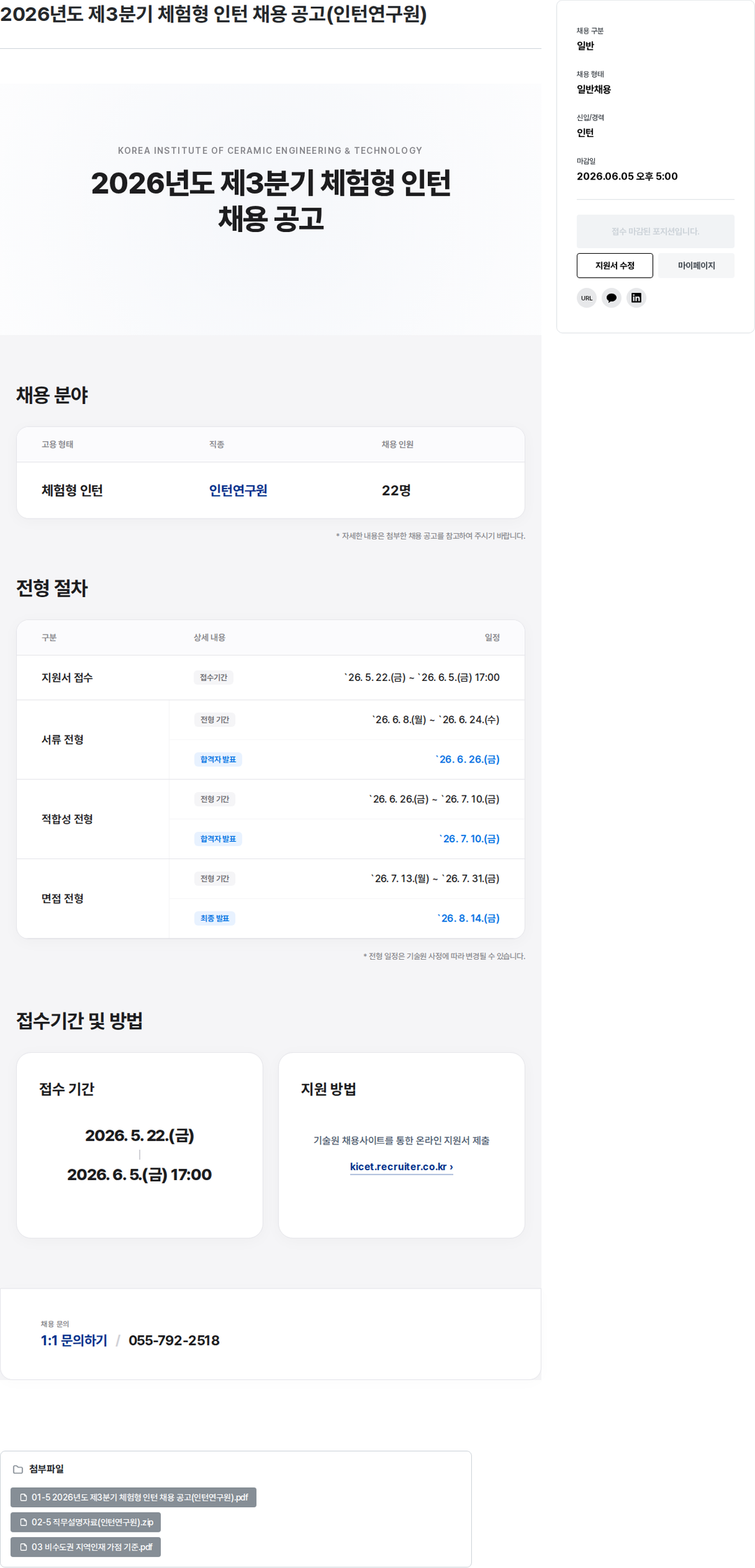Copy the posting URL via URL icon
The width and height of the screenshot is (755, 1568).
click(x=587, y=298)
